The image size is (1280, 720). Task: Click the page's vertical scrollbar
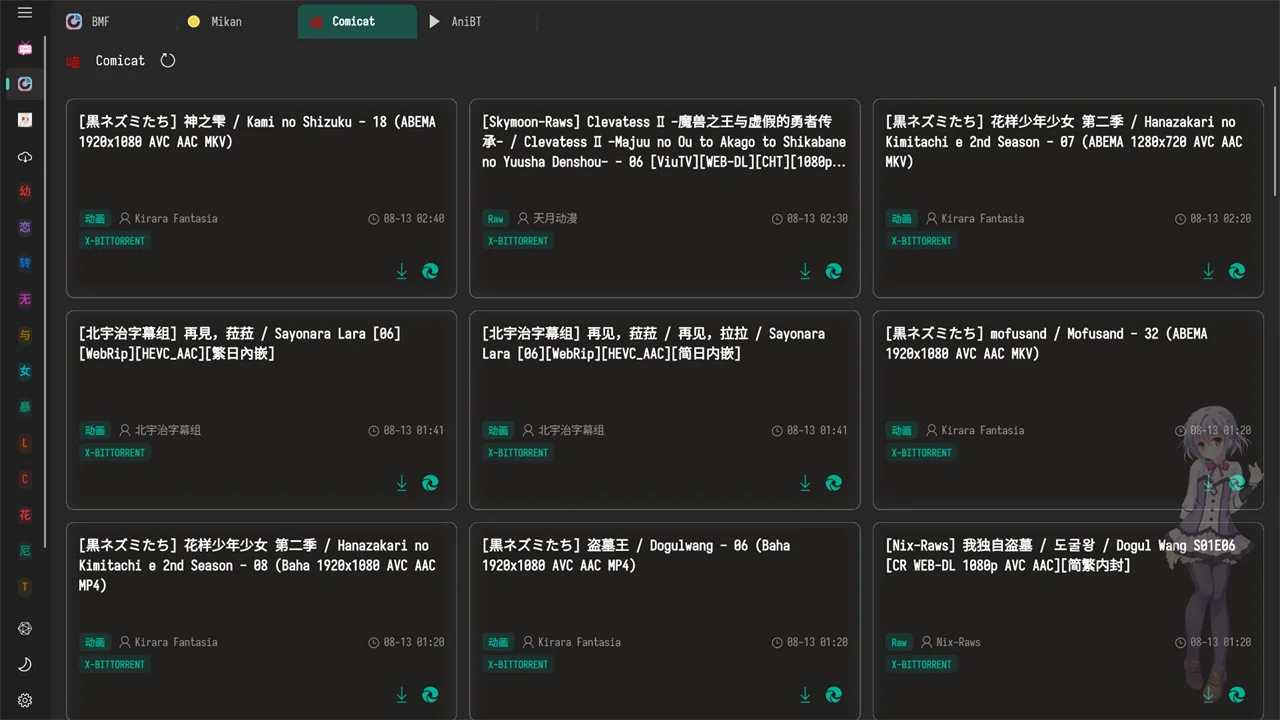point(1275,142)
